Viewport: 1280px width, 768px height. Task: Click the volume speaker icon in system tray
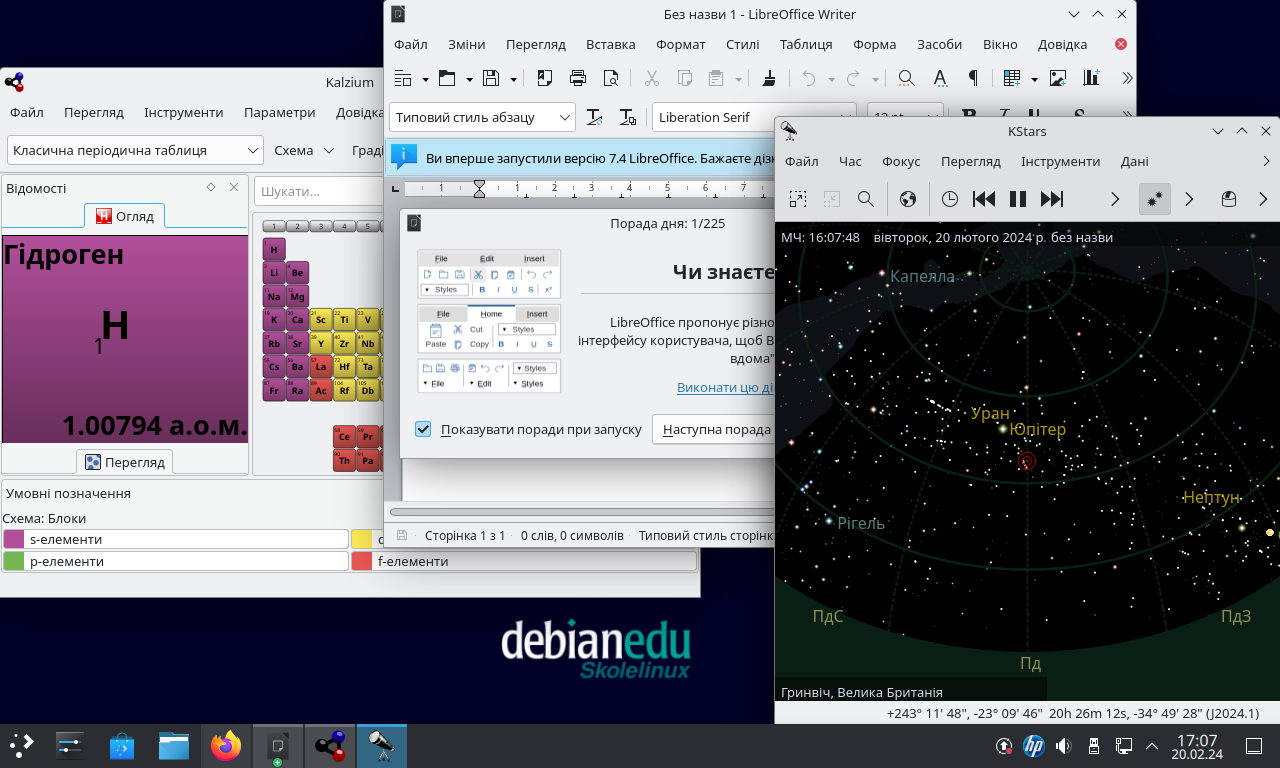1063,746
